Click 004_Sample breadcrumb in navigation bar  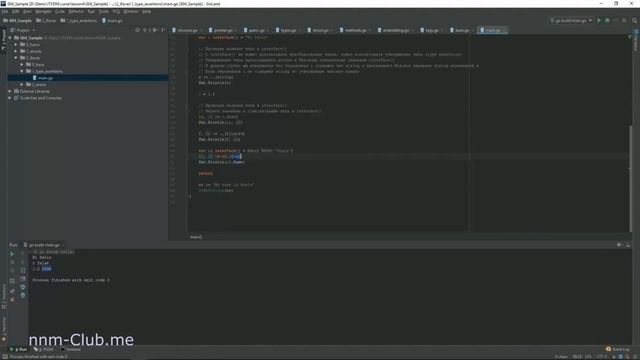click(18, 20)
